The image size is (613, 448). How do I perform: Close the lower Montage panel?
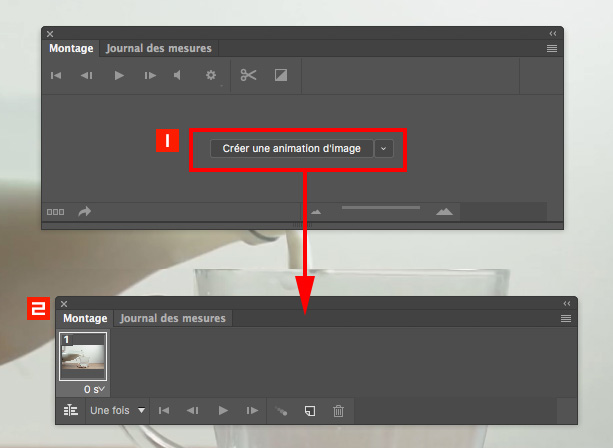pos(64,304)
